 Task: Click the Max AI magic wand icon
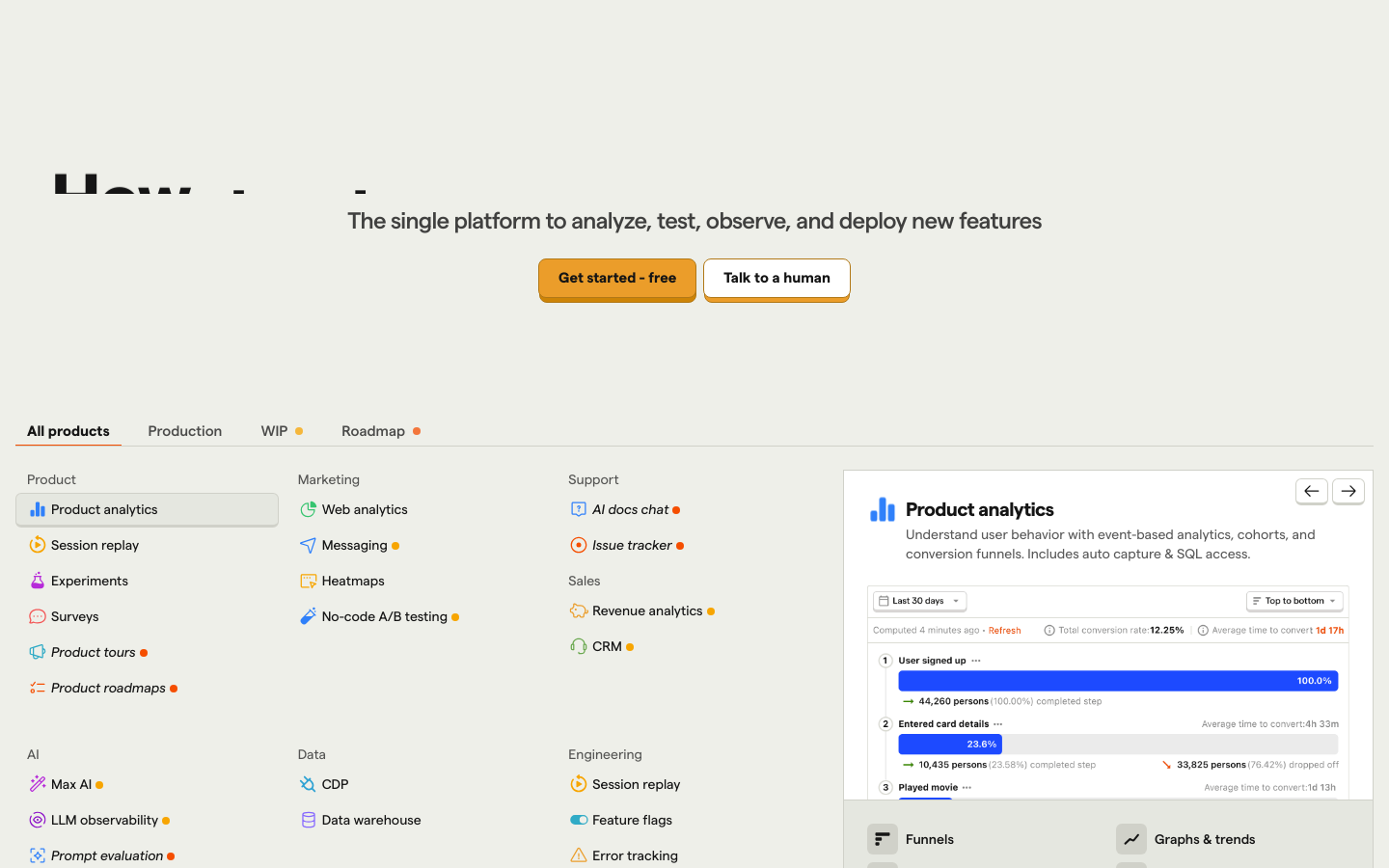[37, 784]
